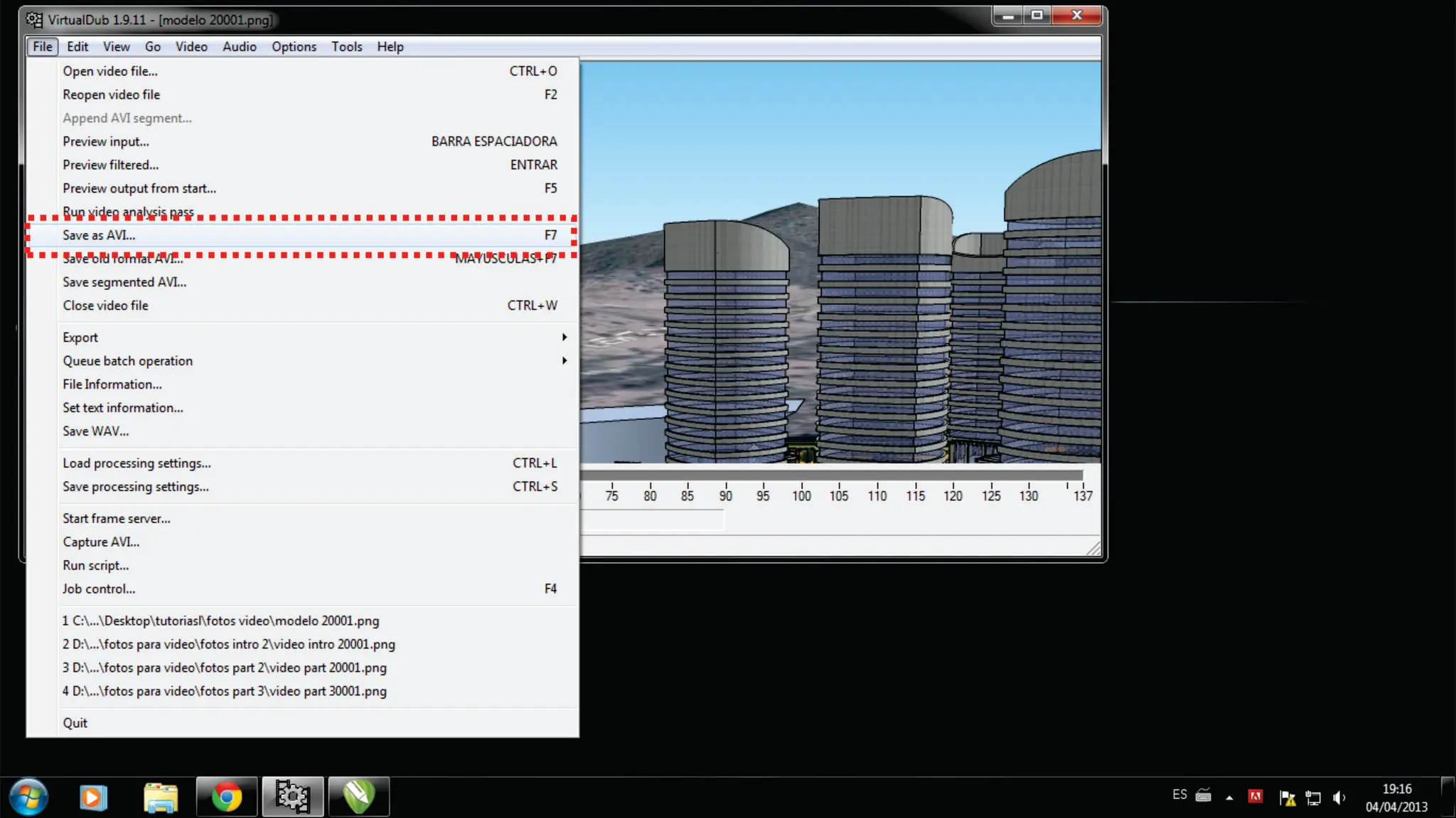Click the volume speaker tray icon
The image size is (1456, 818).
point(1339,798)
